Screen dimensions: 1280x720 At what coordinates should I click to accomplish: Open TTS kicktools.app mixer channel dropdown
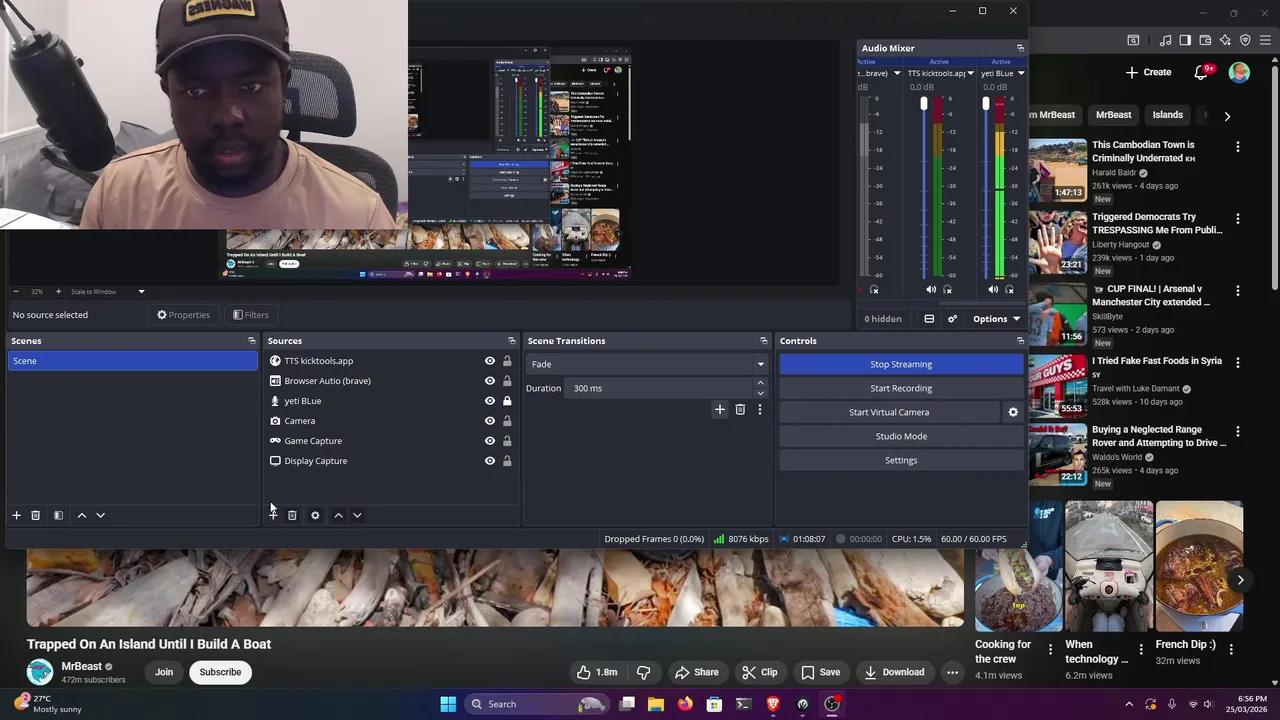[x=970, y=73]
